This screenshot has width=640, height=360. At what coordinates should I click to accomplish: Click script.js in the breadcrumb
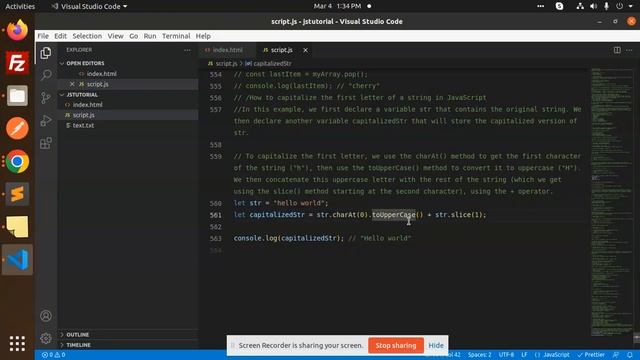(226, 64)
